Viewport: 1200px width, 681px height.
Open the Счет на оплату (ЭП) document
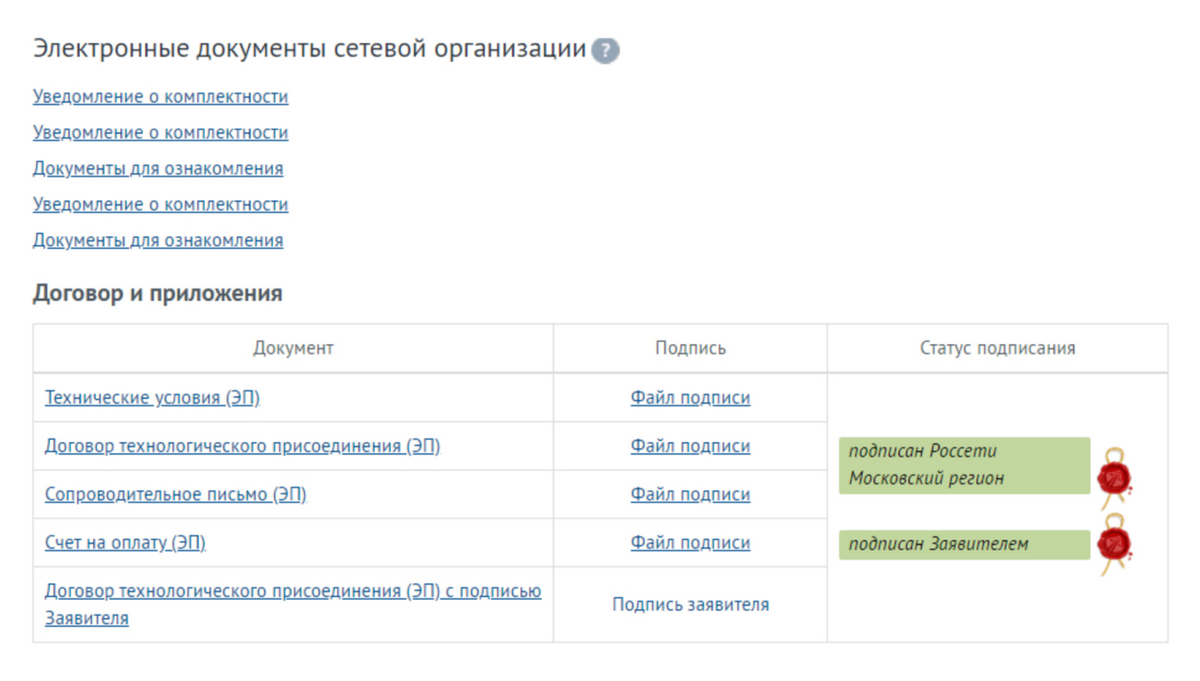click(125, 543)
